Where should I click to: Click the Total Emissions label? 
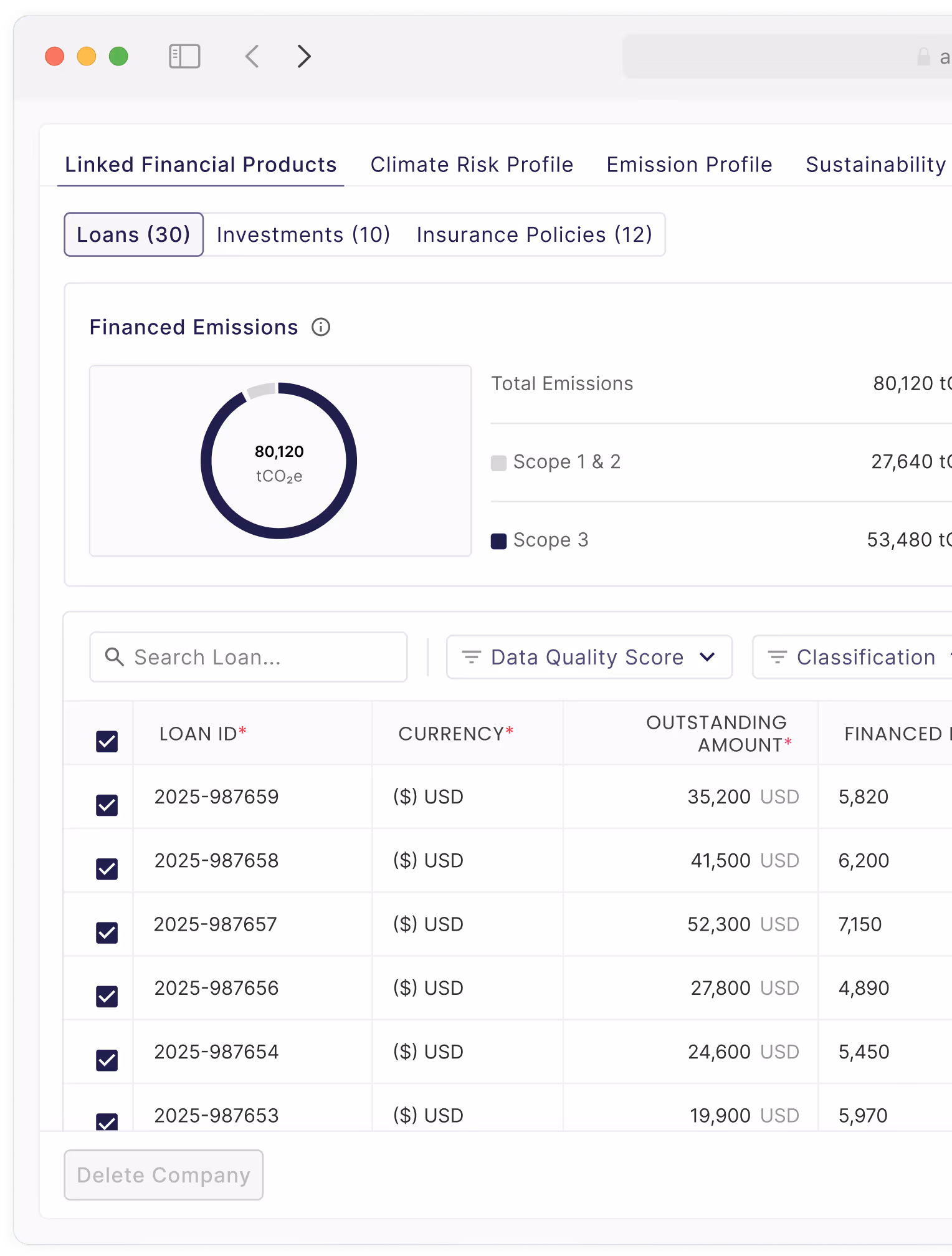click(x=562, y=383)
